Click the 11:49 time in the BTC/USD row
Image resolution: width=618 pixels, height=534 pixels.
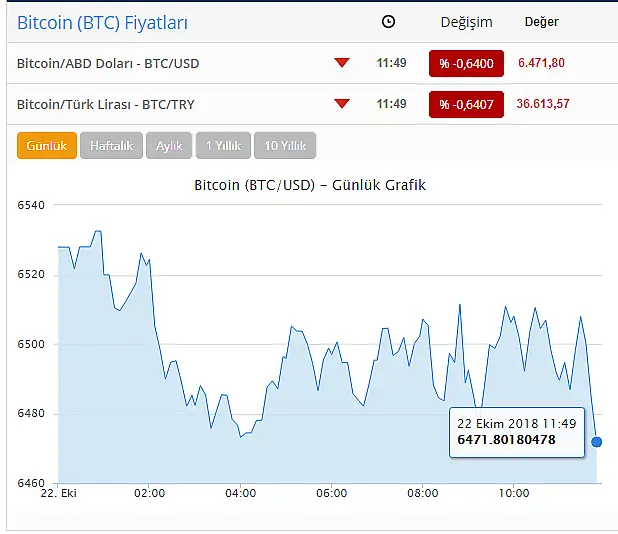[391, 63]
